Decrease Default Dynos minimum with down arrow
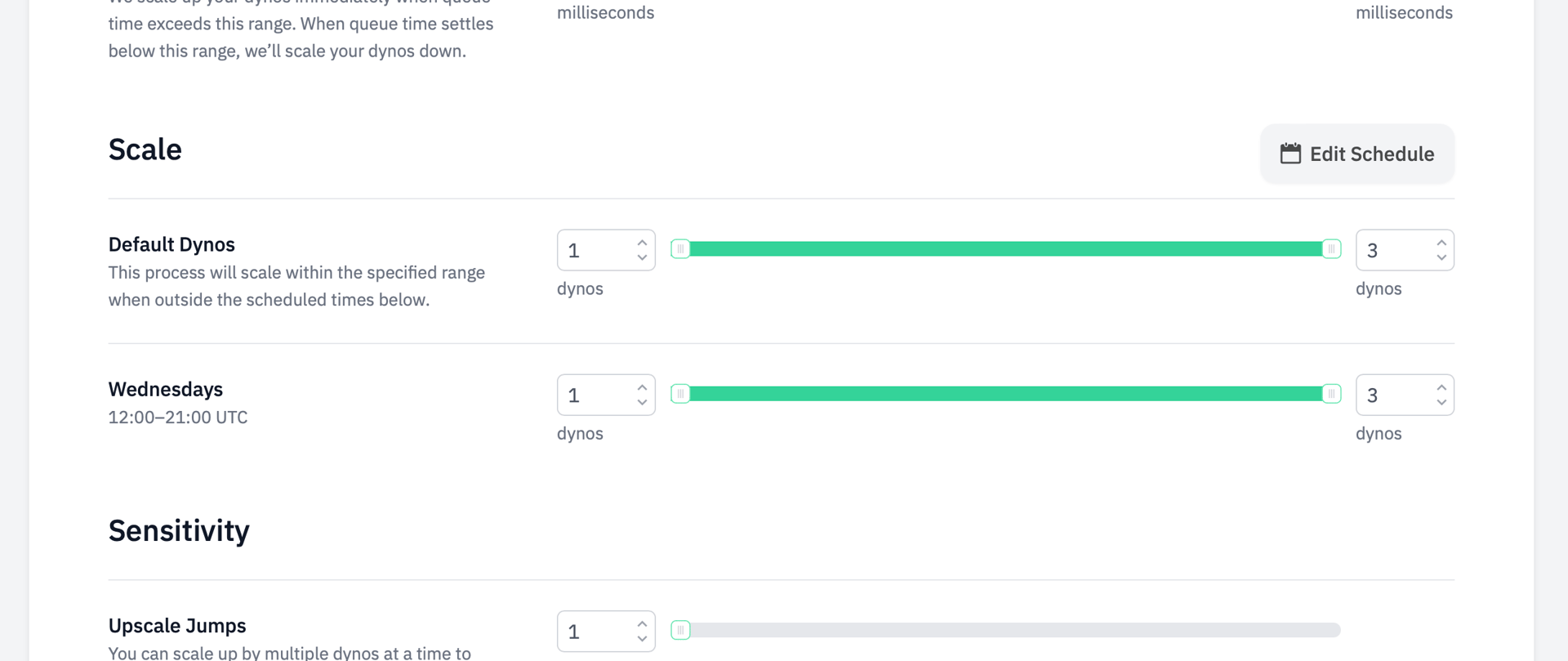1568x661 pixels. click(642, 257)
